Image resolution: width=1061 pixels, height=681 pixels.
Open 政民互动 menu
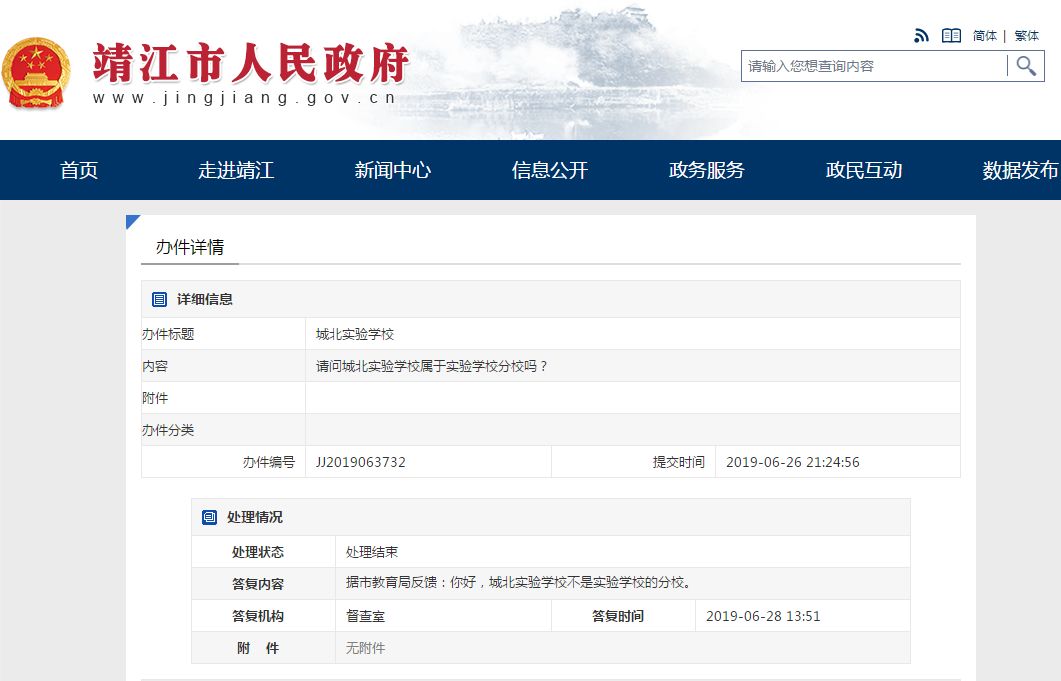pyautogui.click(x=863, y=170)
